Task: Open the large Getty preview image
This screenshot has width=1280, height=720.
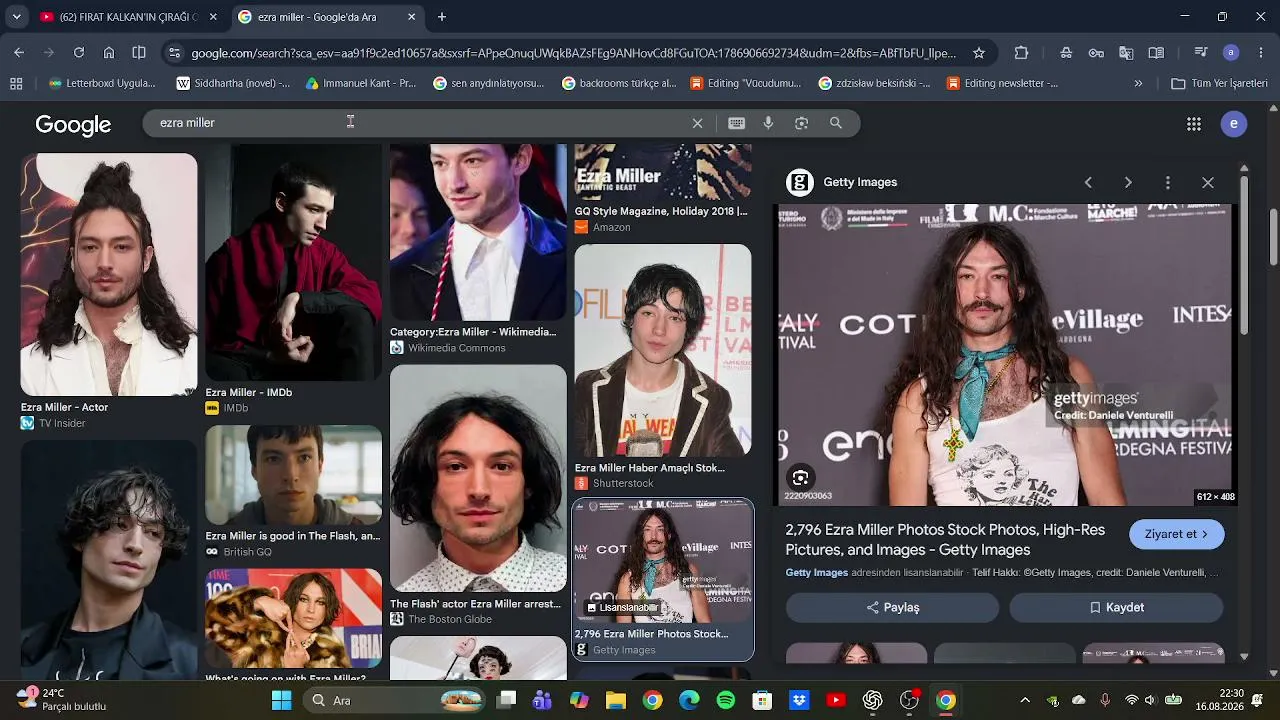Action: coord(1005,355)
